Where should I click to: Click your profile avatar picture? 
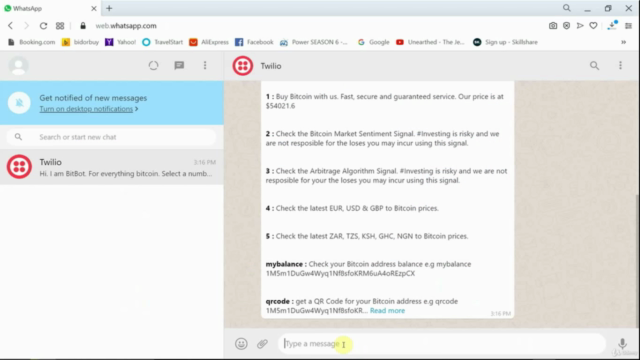click(x=19, y=66)
